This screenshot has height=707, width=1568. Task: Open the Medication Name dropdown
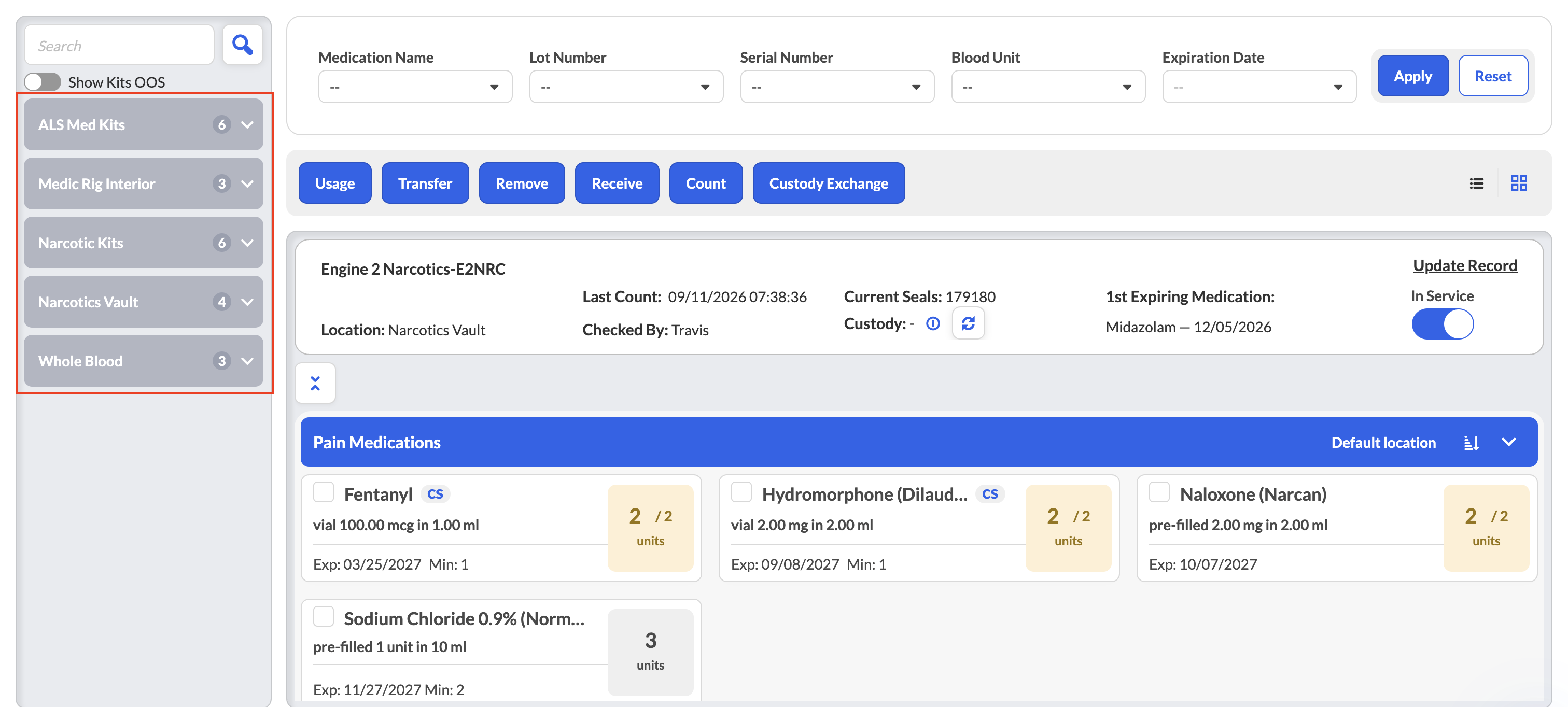click(415, 87)
